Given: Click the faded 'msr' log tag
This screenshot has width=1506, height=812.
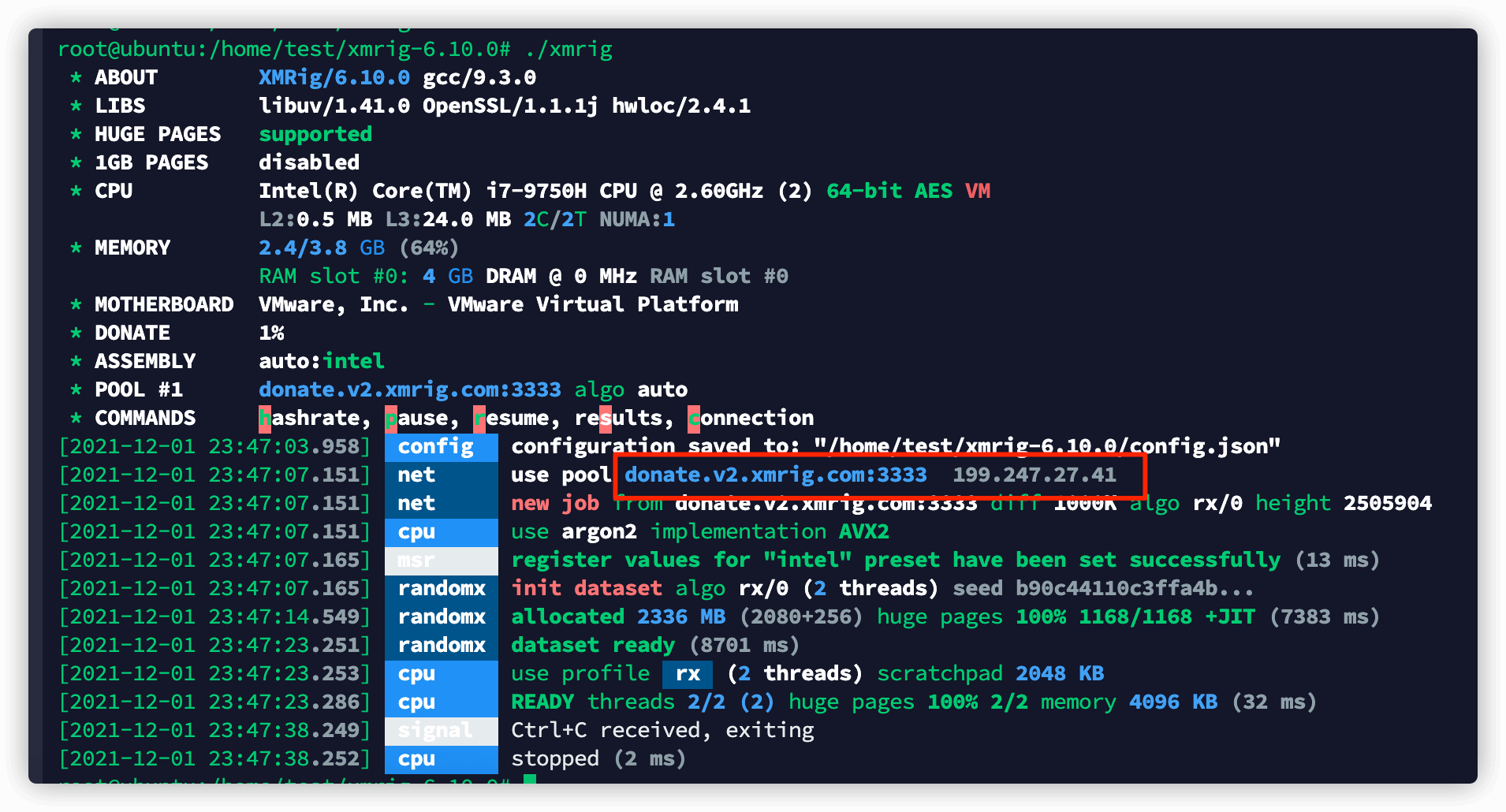Looking at the screenshot, I should (442, 560).
